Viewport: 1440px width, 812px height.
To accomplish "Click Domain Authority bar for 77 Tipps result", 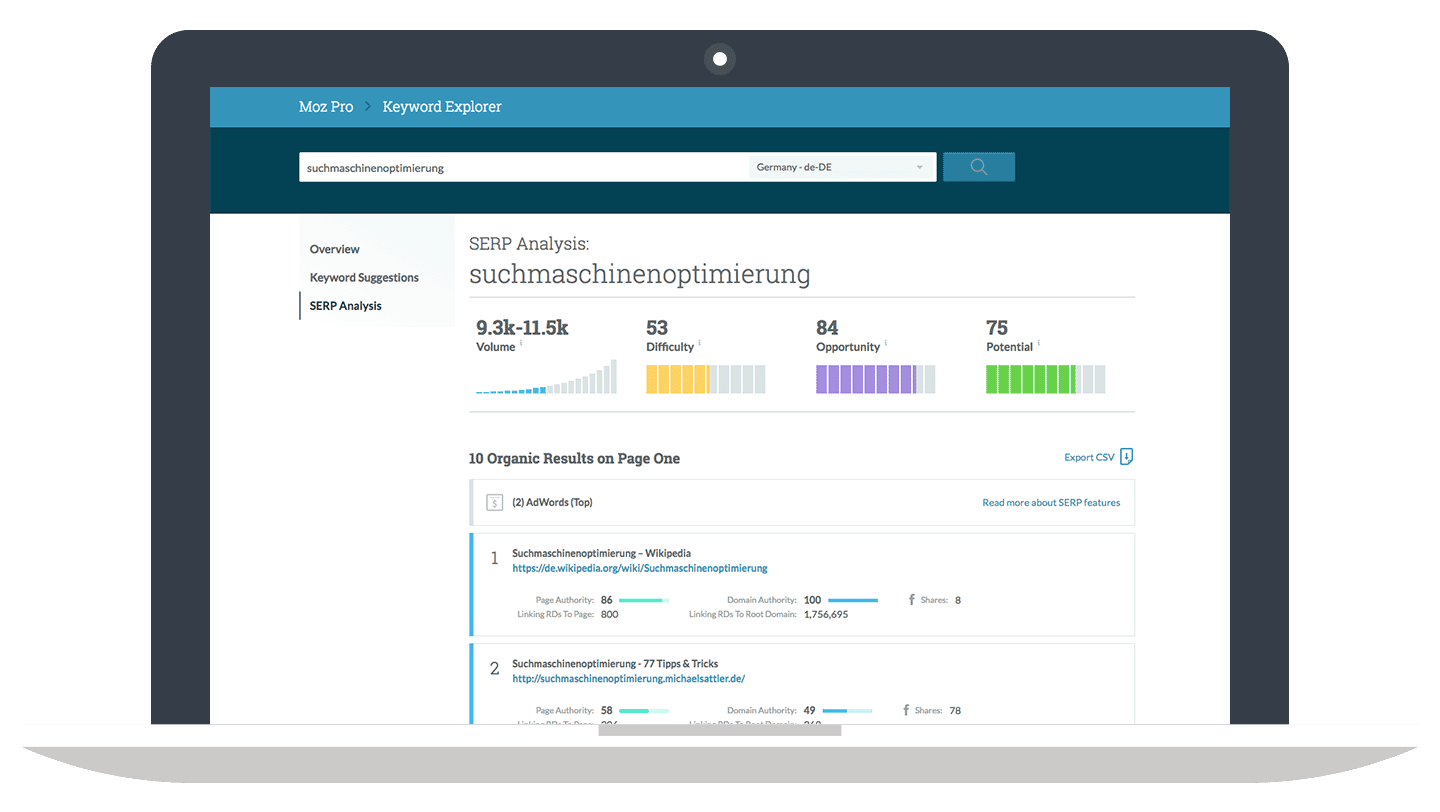I will 847,710.
